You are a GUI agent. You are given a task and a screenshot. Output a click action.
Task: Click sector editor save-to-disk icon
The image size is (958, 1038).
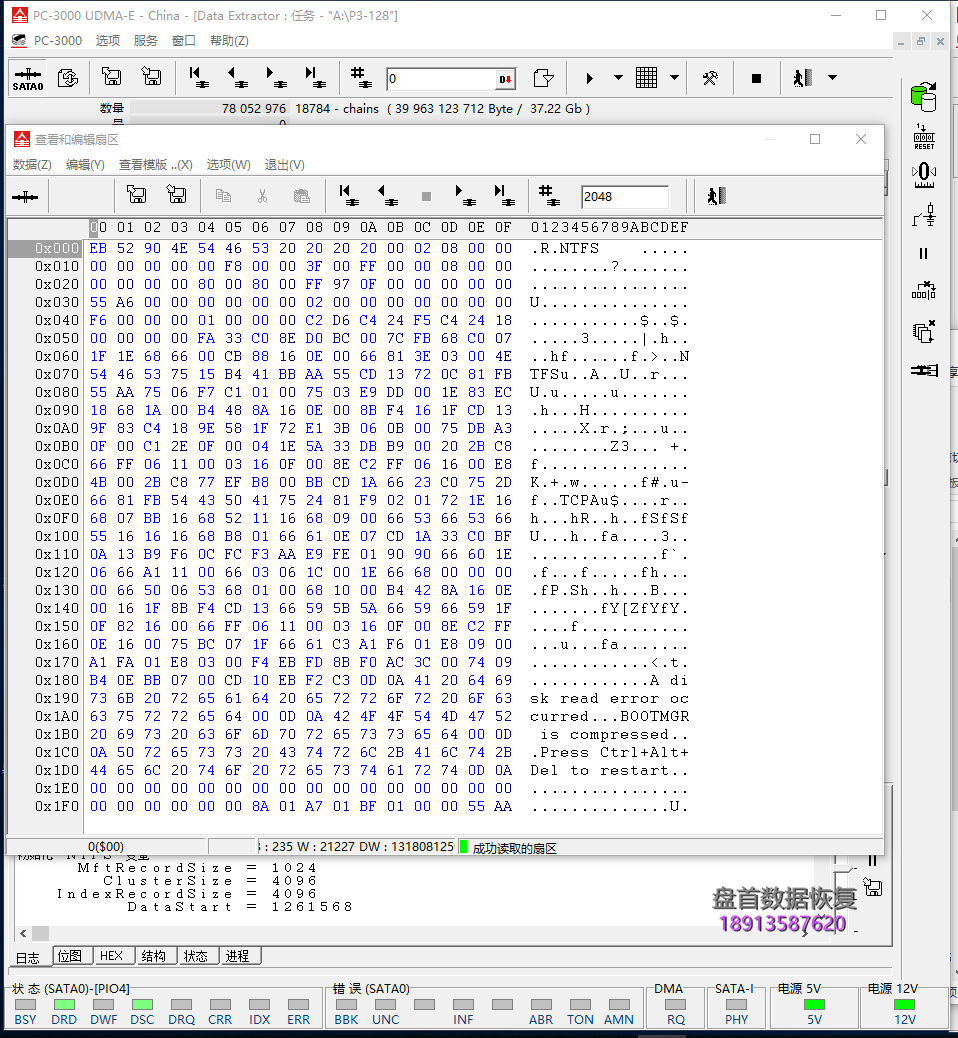[136, 195]
